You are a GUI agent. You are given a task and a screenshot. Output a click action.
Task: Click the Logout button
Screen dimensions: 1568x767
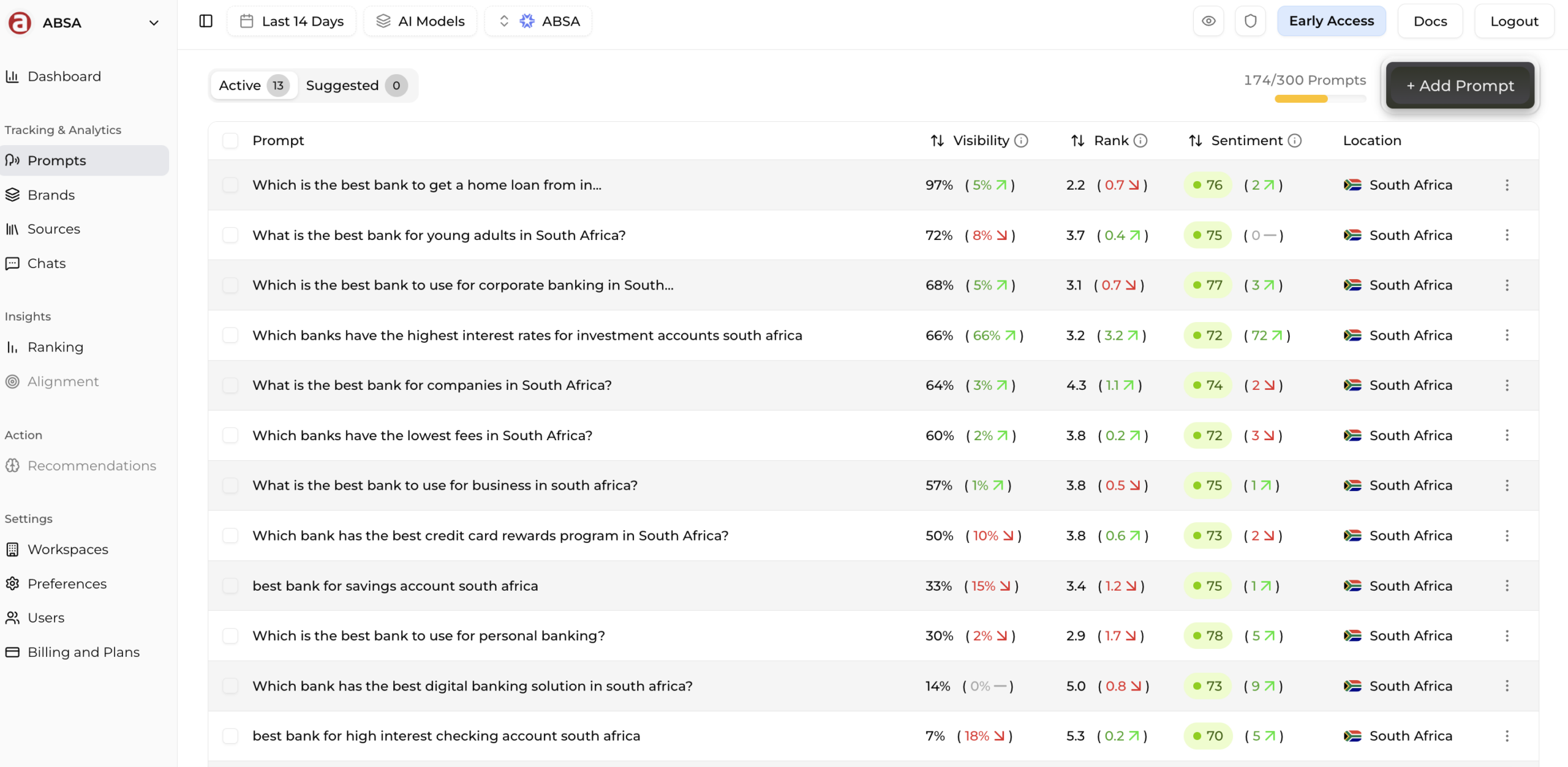pos(1514,21)
